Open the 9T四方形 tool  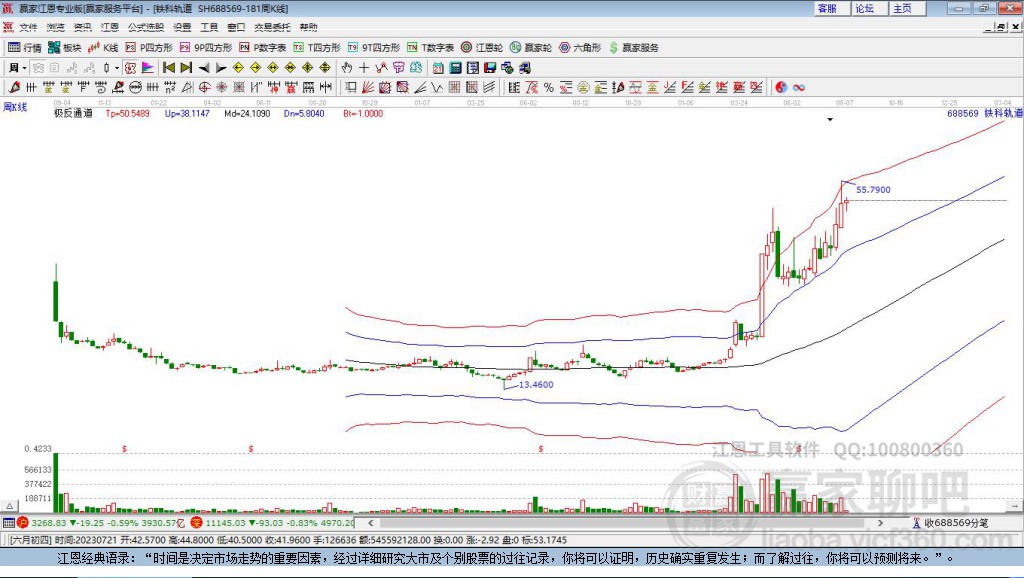click(374, 48)
